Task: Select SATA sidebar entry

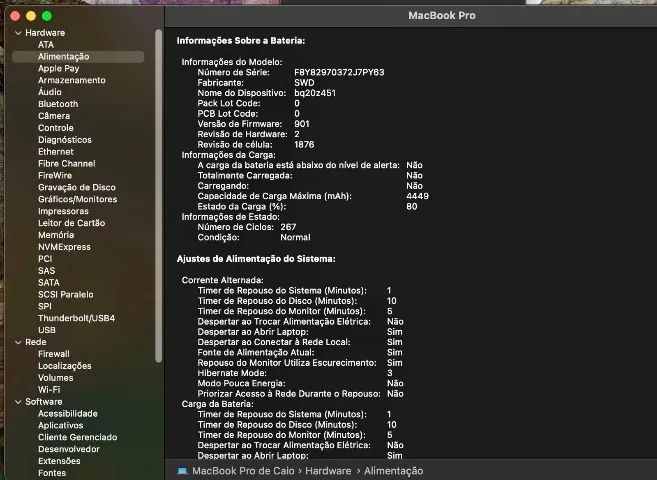Action: pyautogui.click(x=49, y=282)
